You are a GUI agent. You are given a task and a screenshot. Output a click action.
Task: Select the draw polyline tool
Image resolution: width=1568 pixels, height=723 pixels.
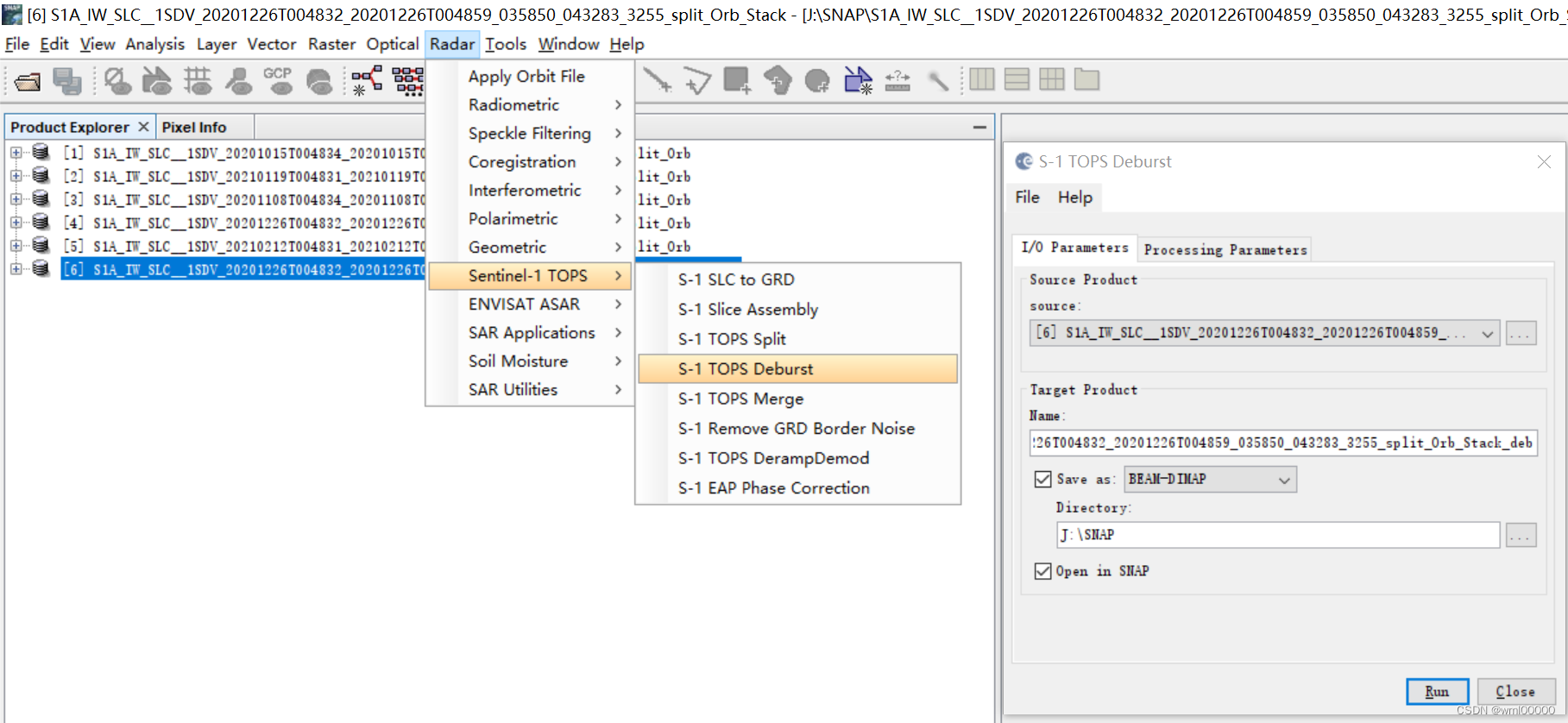tap(657, 80)
